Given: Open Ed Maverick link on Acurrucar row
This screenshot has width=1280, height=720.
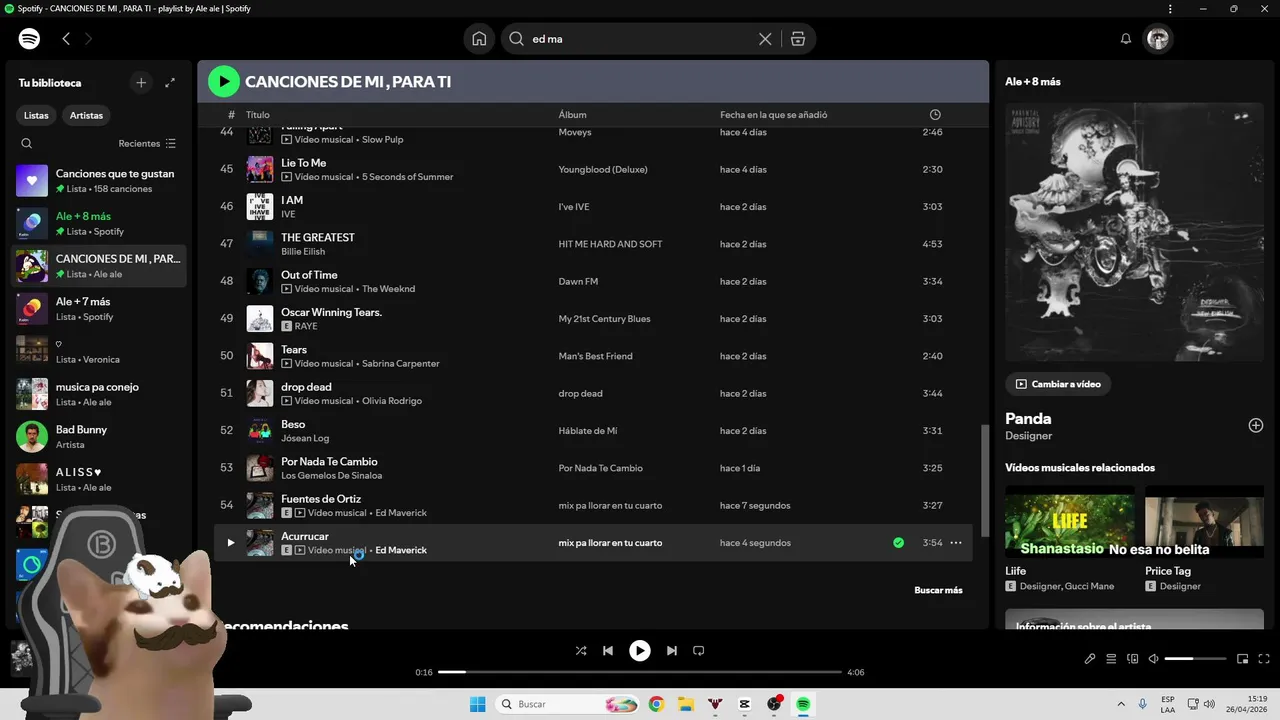Looking at the screenshot, I should coord(401,550).
